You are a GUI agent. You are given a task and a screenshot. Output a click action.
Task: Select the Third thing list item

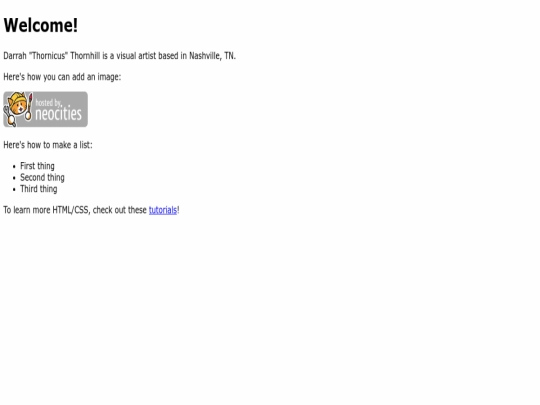39,189
